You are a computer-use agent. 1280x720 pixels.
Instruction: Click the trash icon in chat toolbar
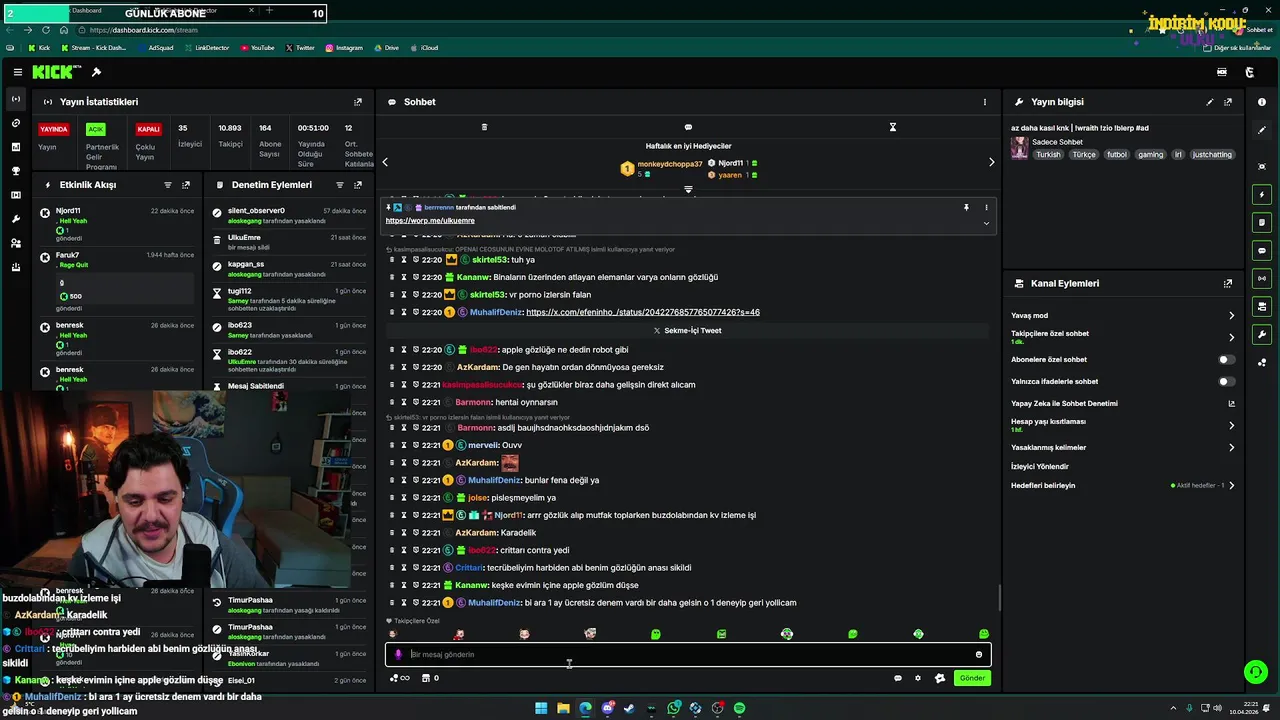click(x=484, y=127)
